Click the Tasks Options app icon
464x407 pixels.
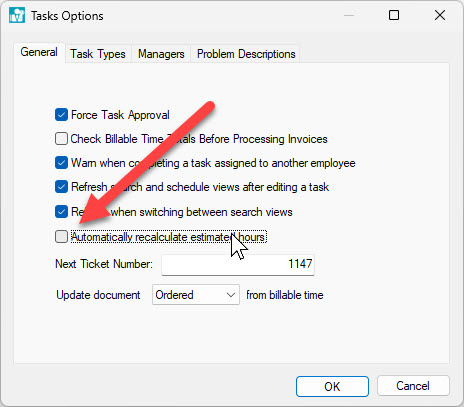click(17, 15)
